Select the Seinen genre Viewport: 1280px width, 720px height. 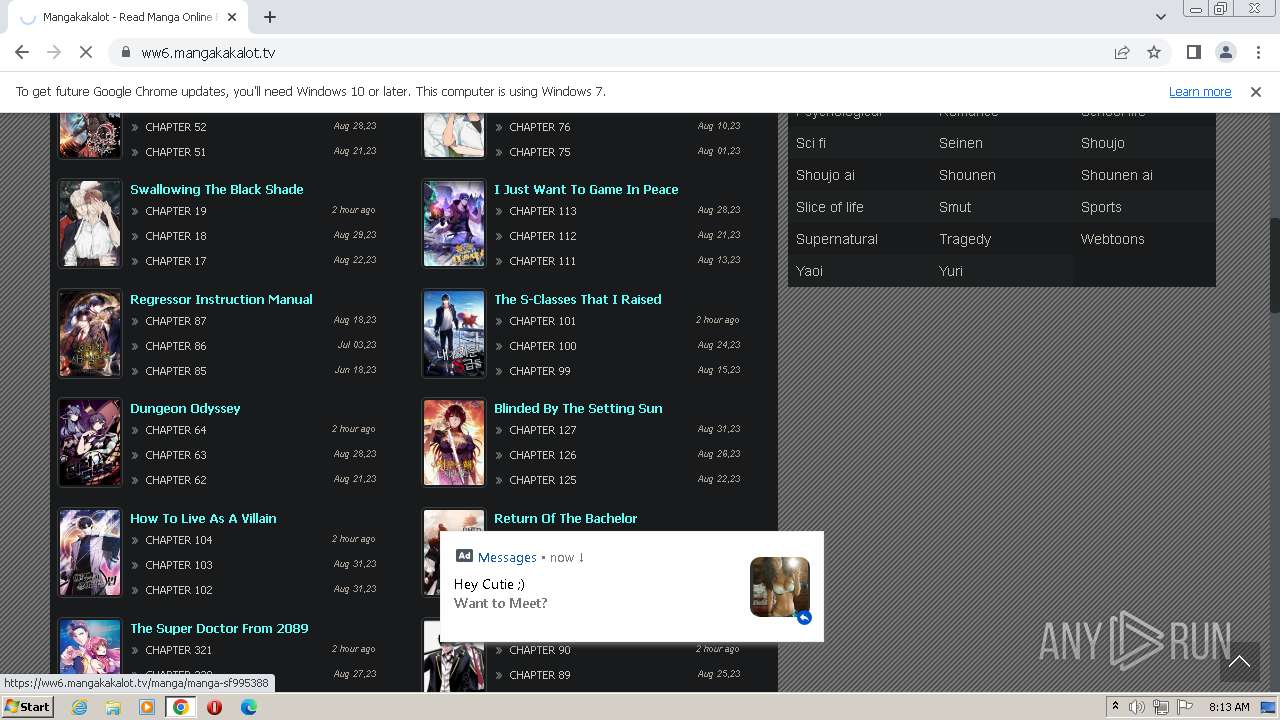(961, 143)
